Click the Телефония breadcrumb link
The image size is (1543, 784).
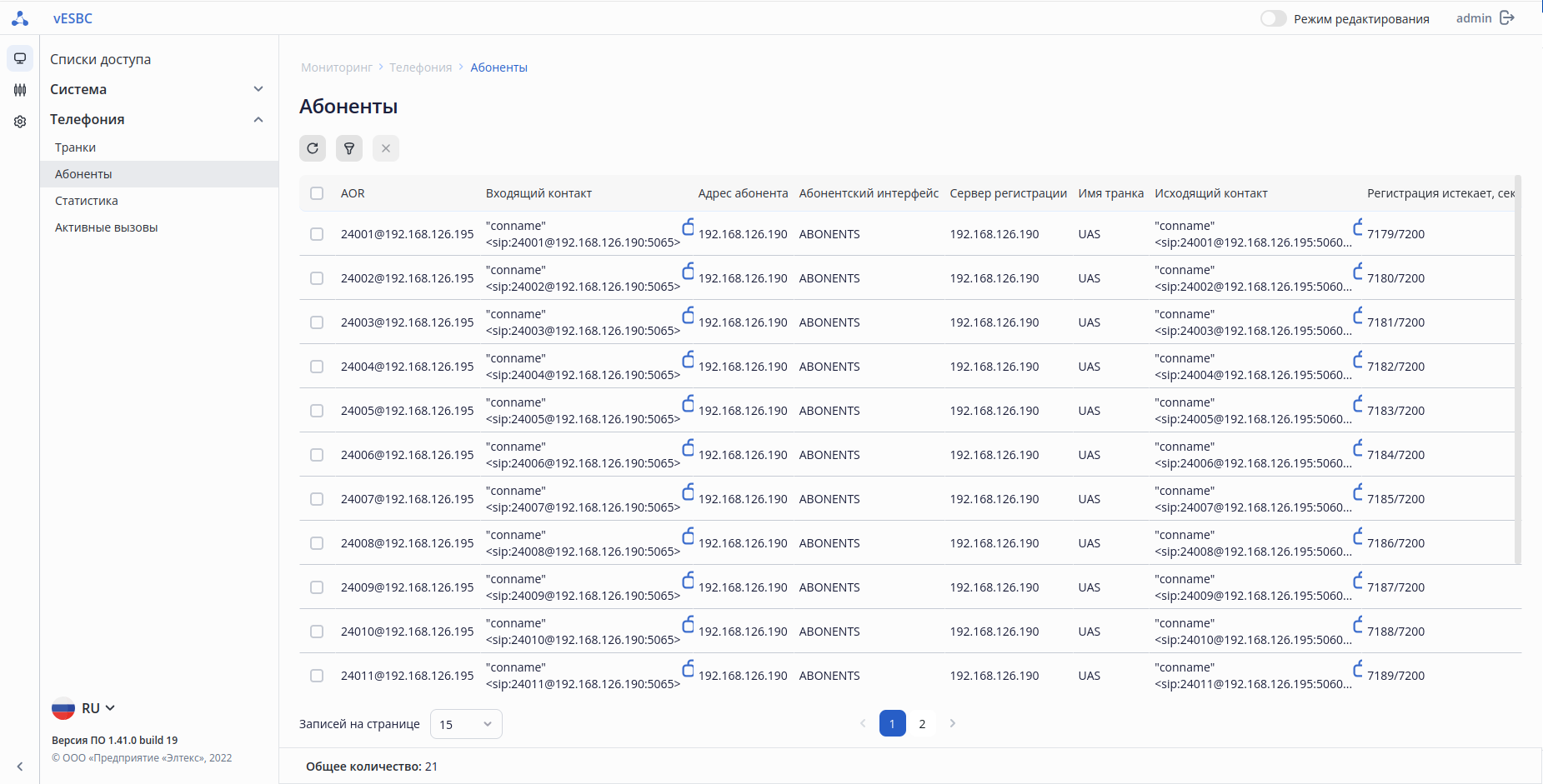(x=420, y=67)
